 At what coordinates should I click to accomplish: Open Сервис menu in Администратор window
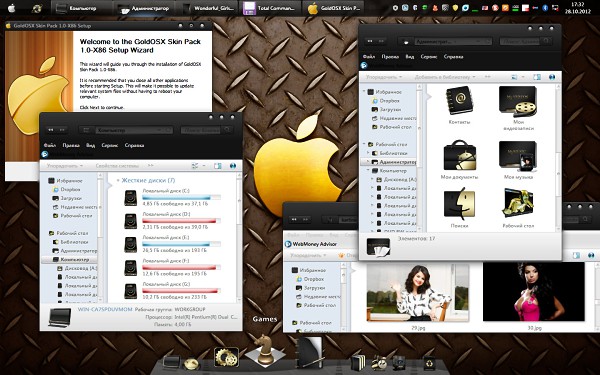pyautogui.click(x=429, y=57)
